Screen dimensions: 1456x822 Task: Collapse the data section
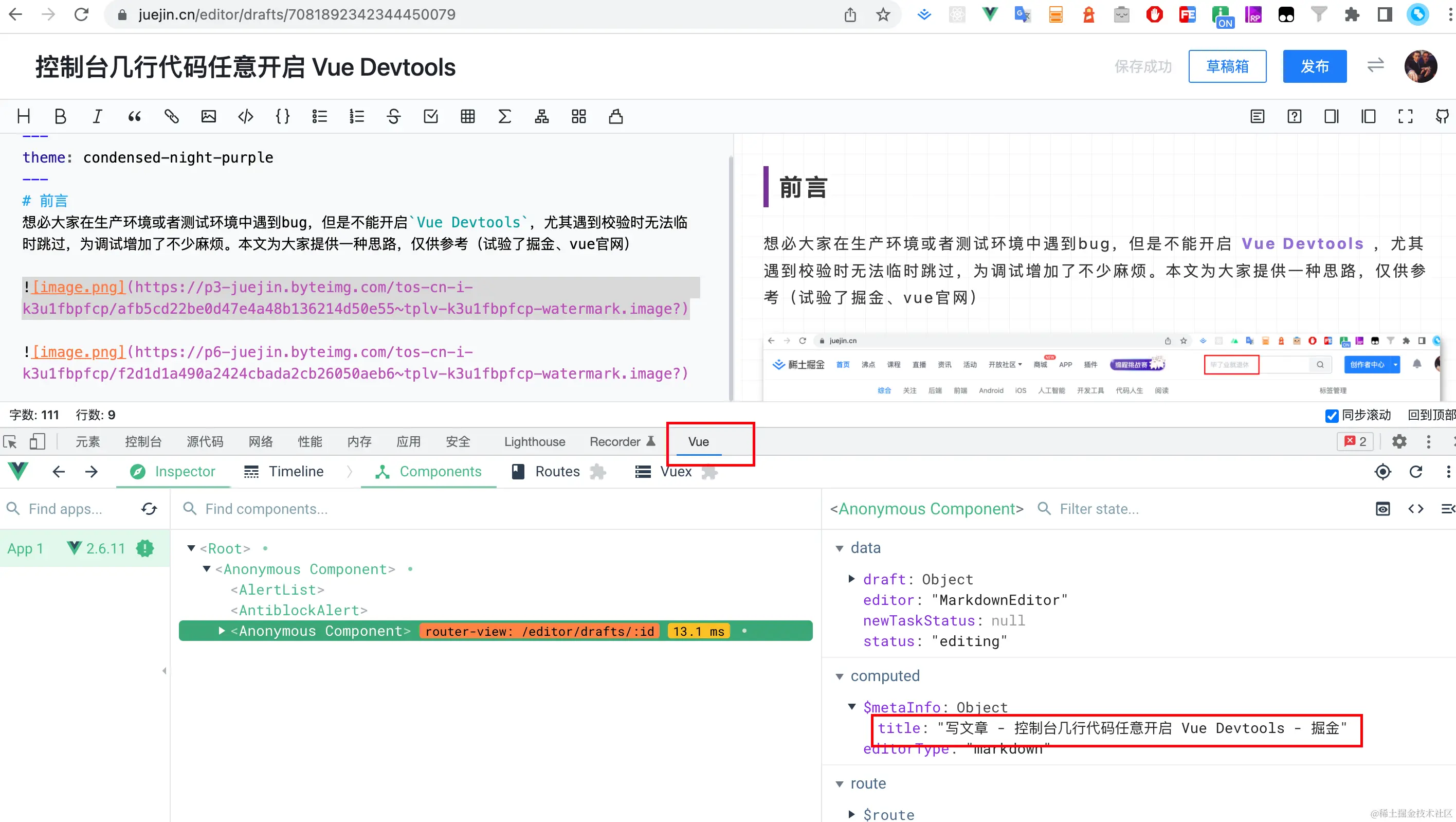tap(840, 548)
